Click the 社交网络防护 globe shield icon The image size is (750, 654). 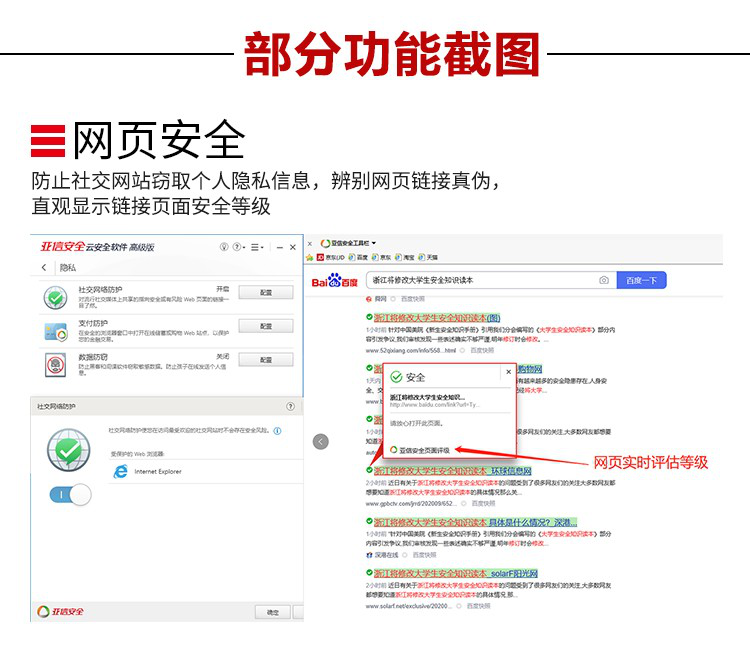click(54, 296)
